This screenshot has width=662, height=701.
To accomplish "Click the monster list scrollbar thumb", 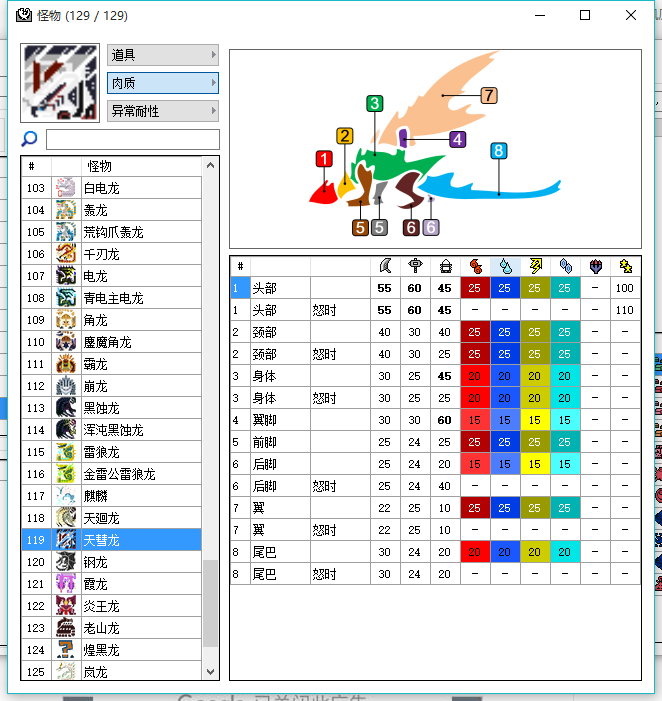I will (x=210, y=603).
